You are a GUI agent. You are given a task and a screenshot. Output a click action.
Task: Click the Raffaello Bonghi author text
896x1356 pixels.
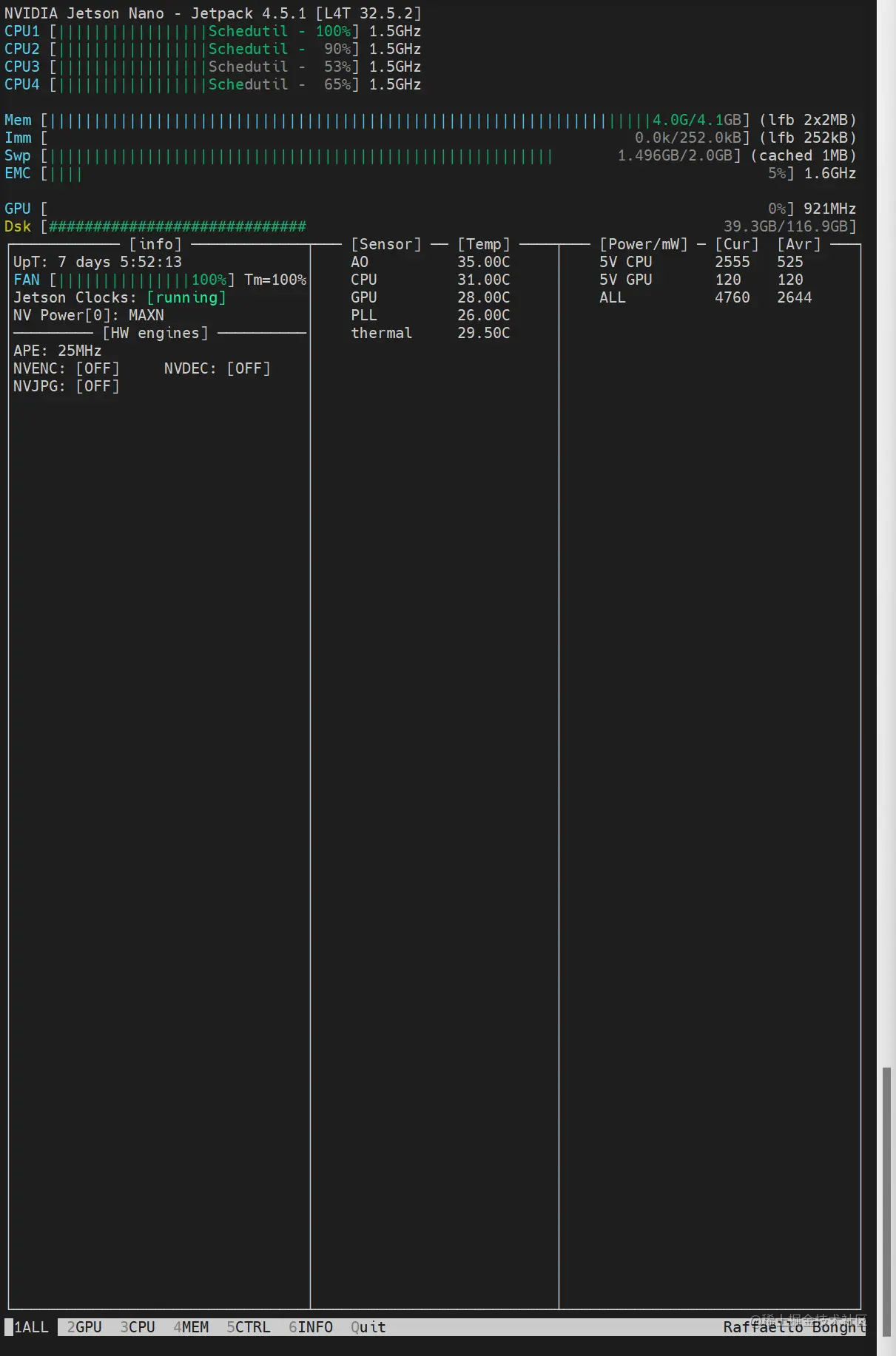click(794, 1326)
